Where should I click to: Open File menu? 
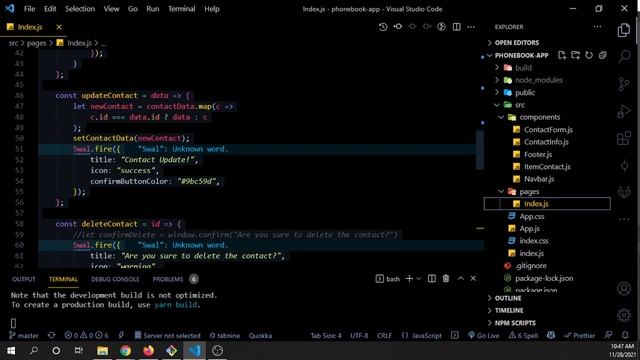(29, 9)
